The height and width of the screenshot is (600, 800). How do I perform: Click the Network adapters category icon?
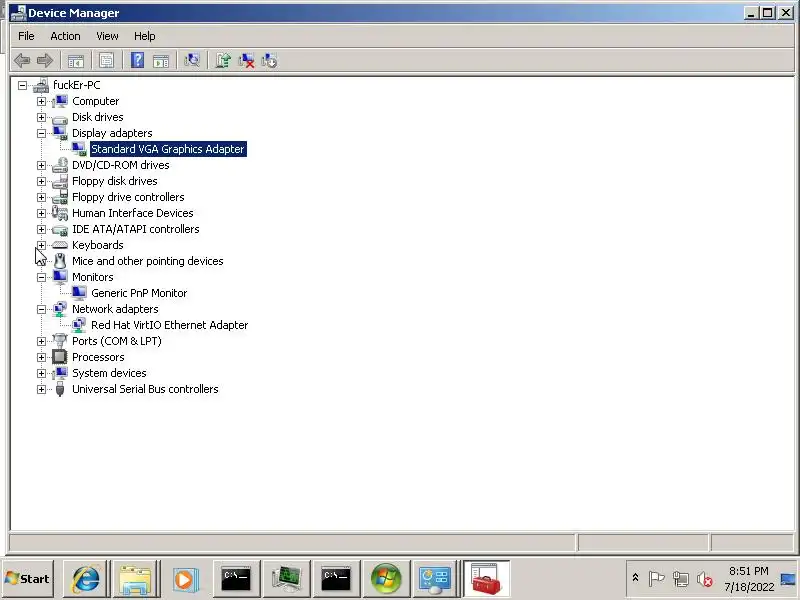[x=60, y=309]
